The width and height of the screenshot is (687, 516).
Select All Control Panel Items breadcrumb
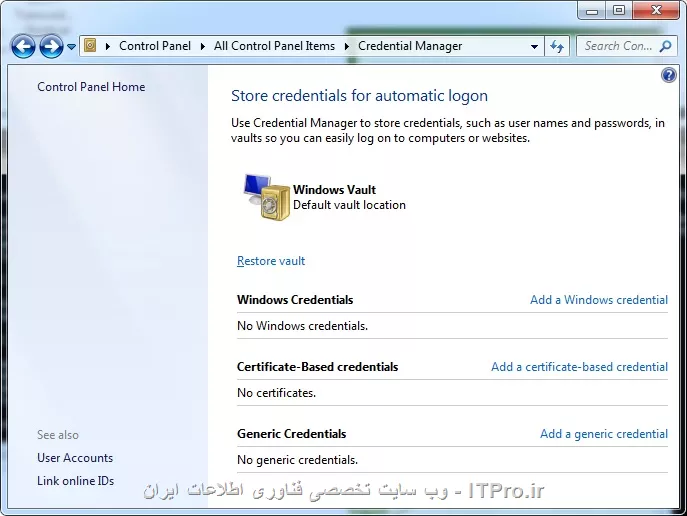click(274, 46)
